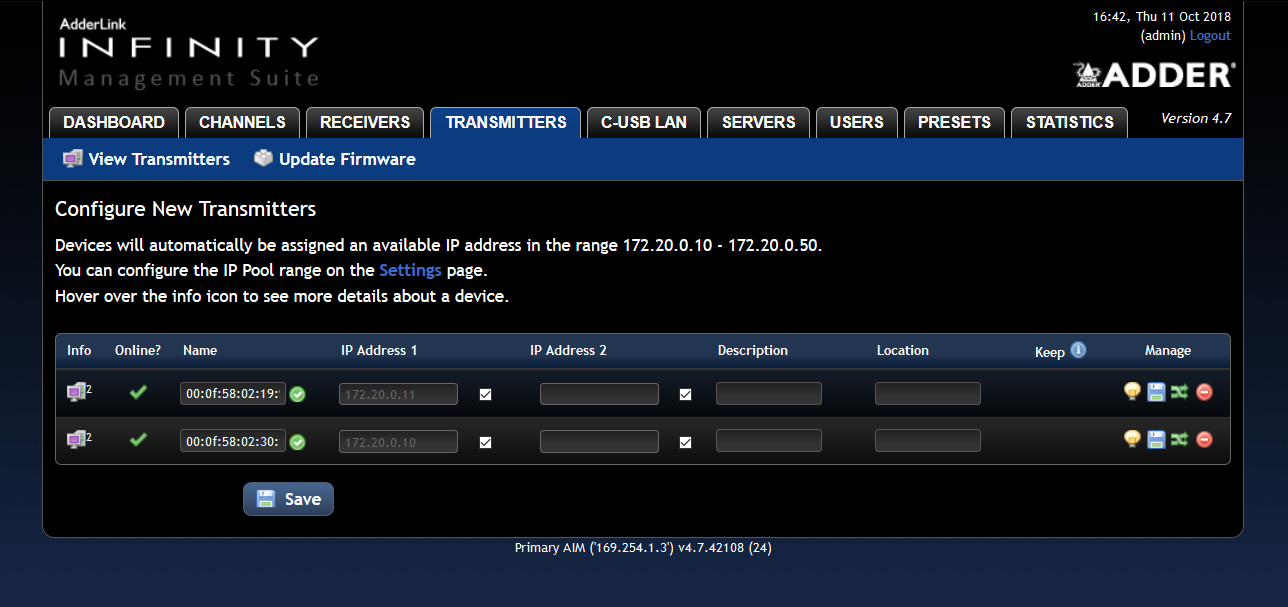The image size is (1288, 607).
Task: Click the View Transmitters monitor icon
Action: pyautogui.click(x=72, y=159)
